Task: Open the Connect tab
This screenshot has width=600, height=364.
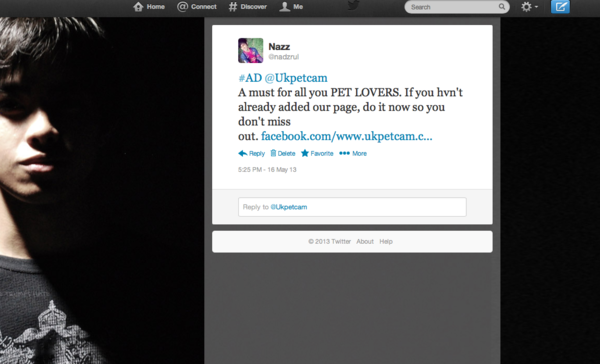Action: coord(197,7)
